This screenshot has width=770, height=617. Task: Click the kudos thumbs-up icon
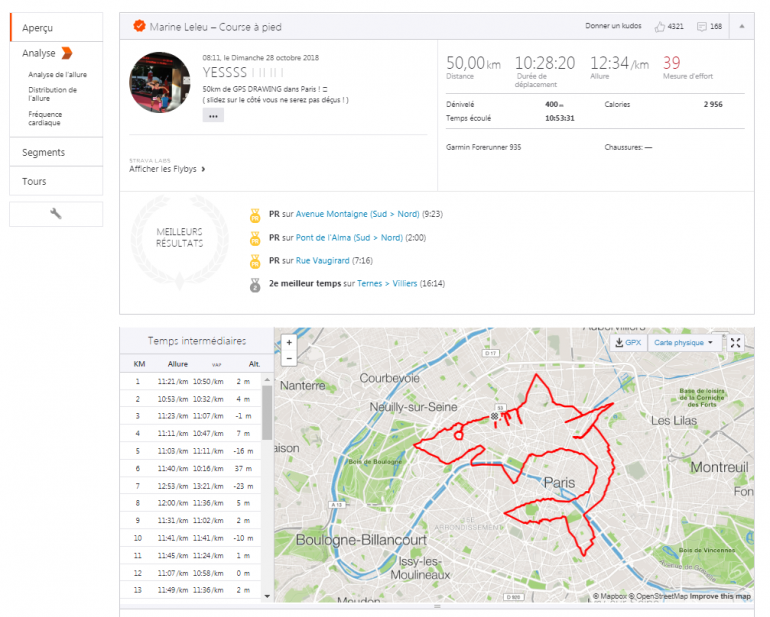click(660, 26)
